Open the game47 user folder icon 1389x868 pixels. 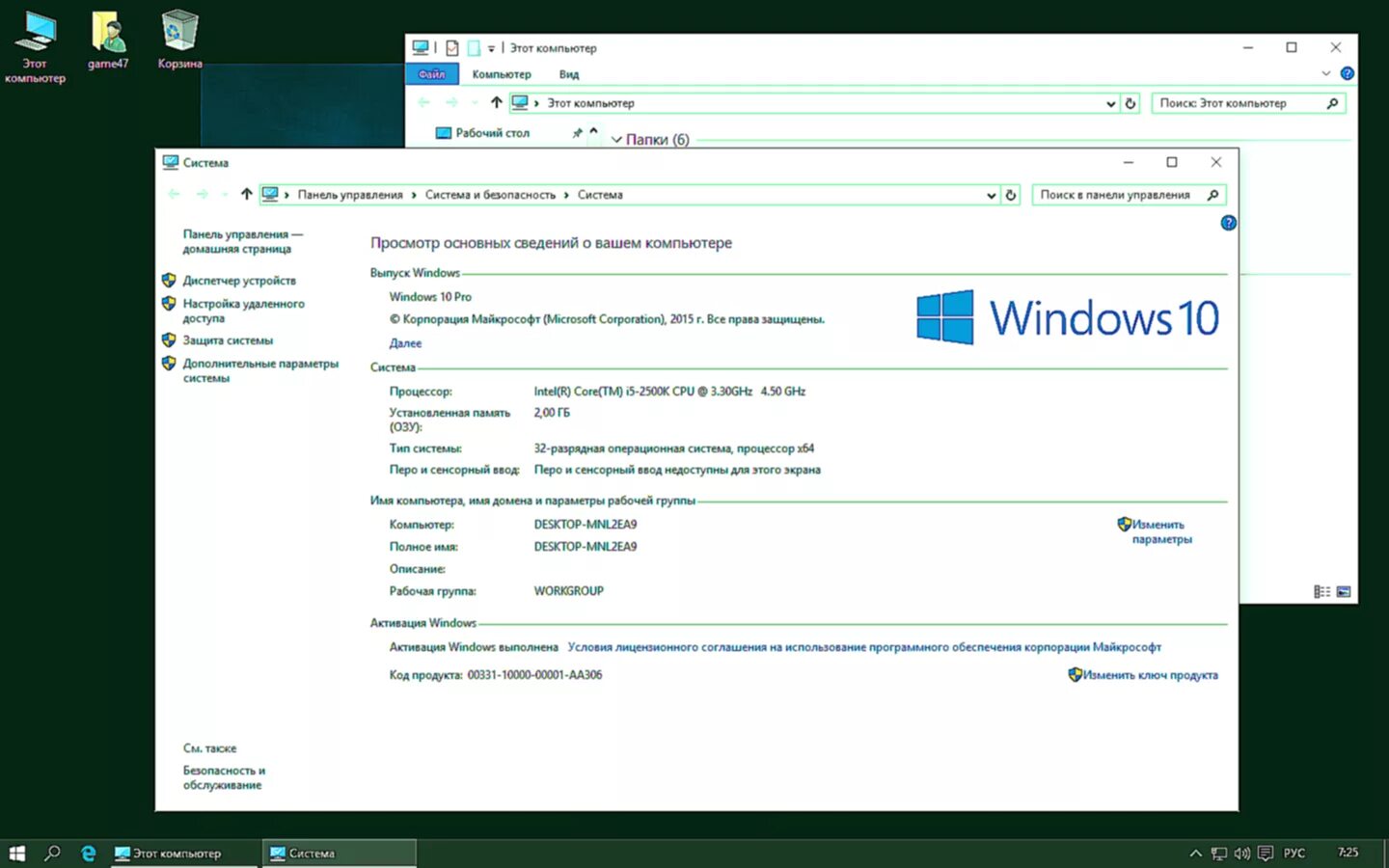pos(108,41)
